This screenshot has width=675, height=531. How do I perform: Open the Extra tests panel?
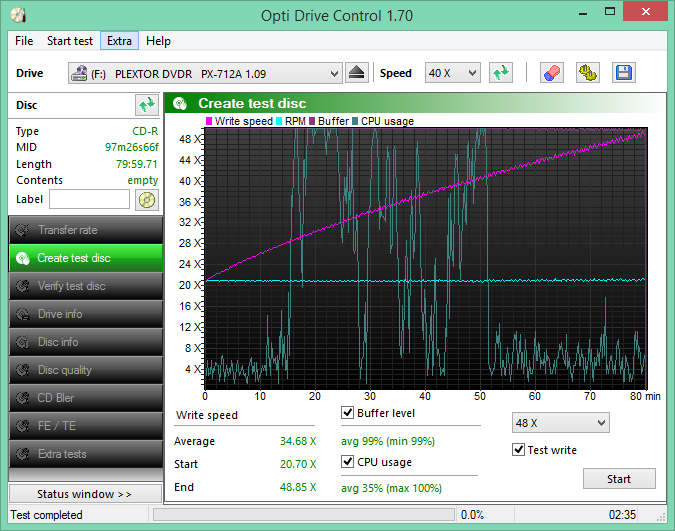86,454
